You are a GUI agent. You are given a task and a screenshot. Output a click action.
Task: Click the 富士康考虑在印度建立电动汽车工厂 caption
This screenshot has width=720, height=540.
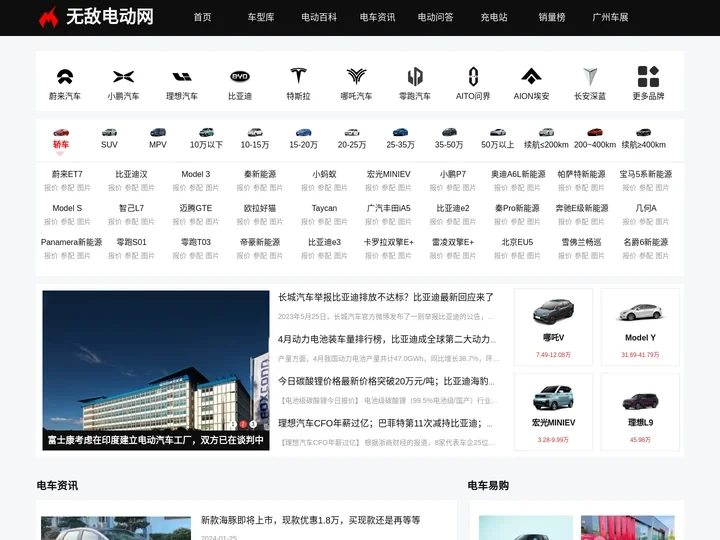[x=156, y=440]
